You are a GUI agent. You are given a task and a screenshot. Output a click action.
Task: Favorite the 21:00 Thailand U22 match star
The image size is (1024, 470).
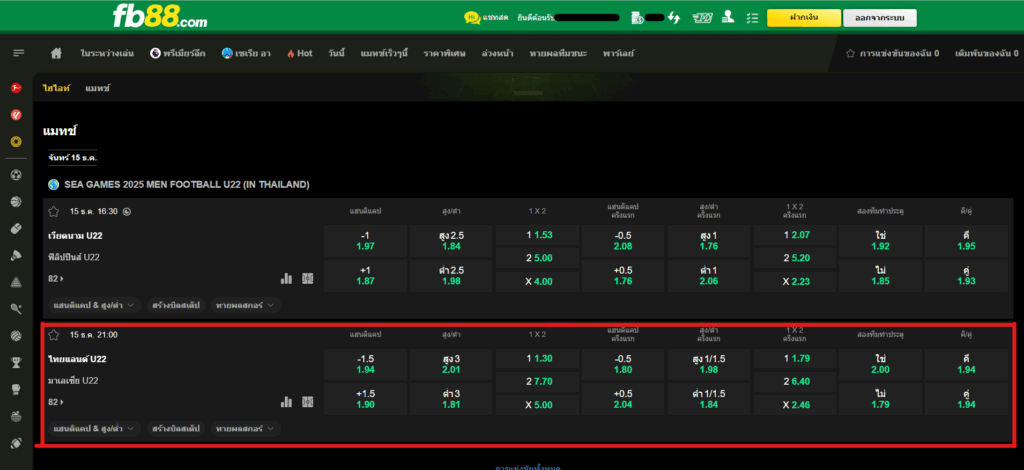coord(54,335)
